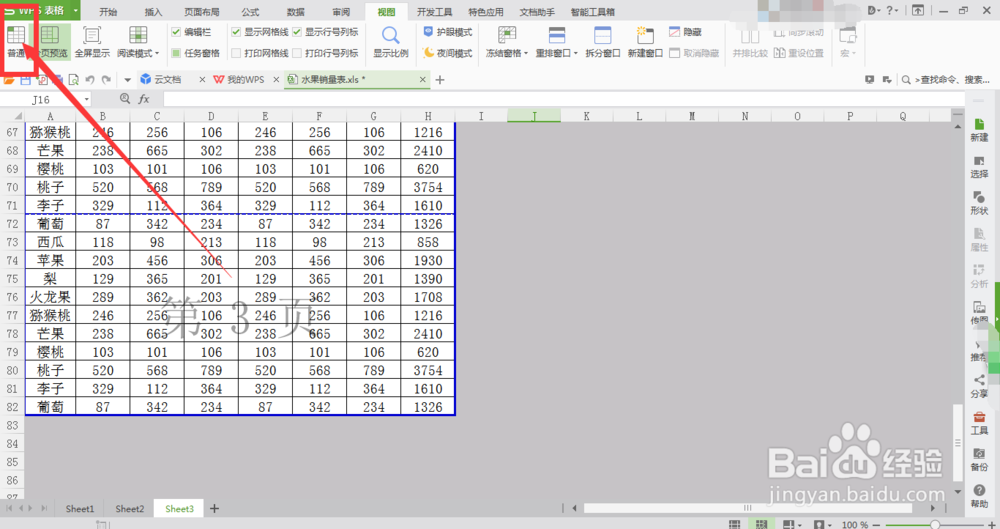Expand reading layout dropdown in status bar
Screen dimensions: 1000x529
coord(800,525)
